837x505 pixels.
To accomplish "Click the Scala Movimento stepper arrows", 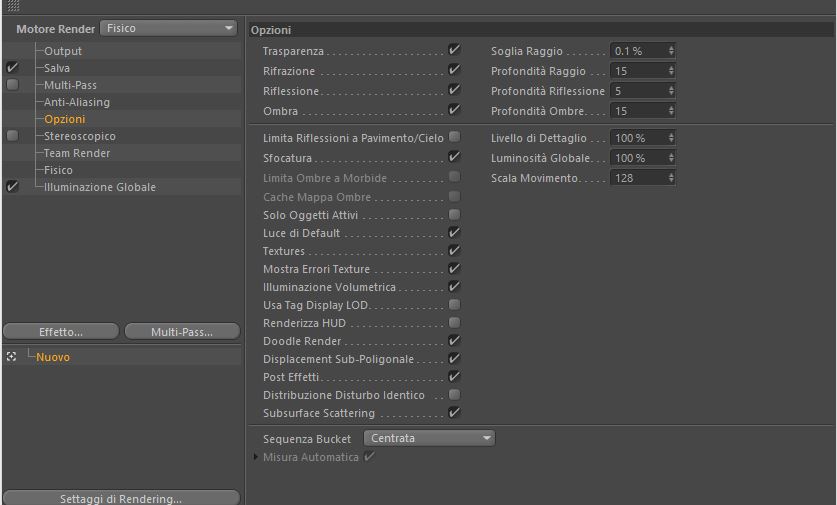I will point(671,178).
